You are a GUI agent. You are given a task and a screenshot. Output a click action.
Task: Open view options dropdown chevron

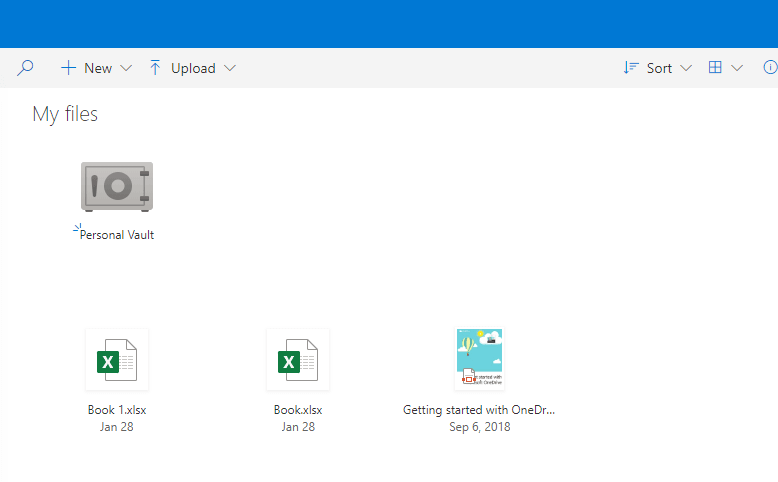pos(738,68)
